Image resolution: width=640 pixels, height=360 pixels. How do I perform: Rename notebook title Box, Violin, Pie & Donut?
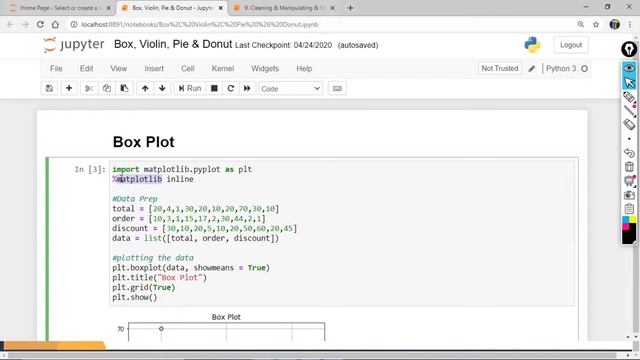pos(173,44)
